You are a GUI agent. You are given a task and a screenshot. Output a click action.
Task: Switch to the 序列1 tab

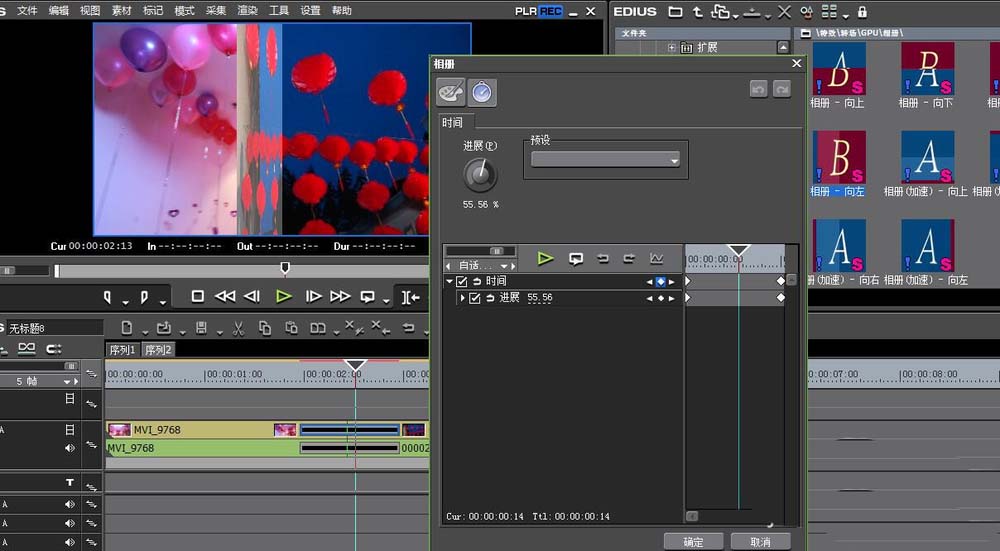coord(122,349)
